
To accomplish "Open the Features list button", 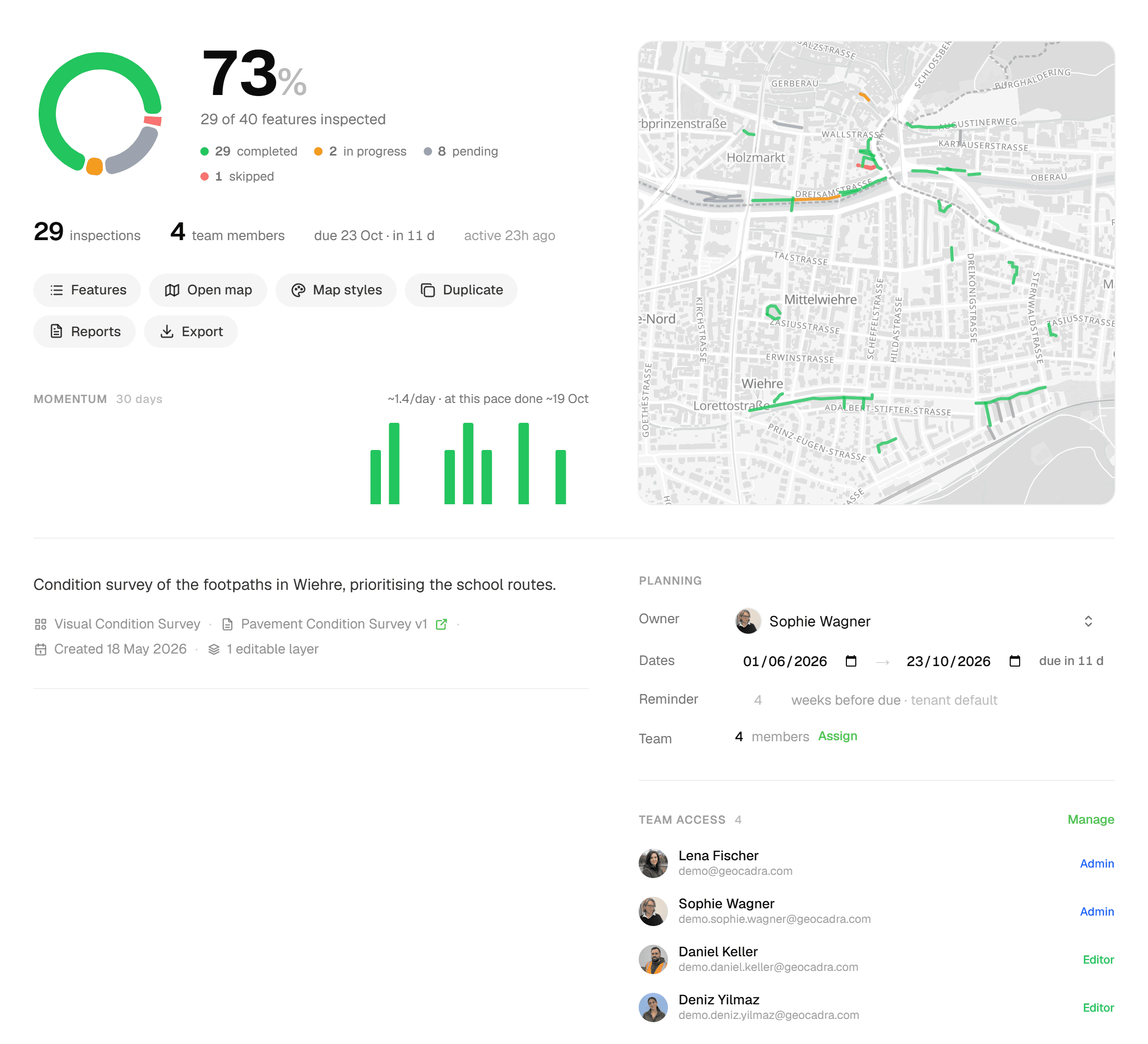I will tap(87, 290).
